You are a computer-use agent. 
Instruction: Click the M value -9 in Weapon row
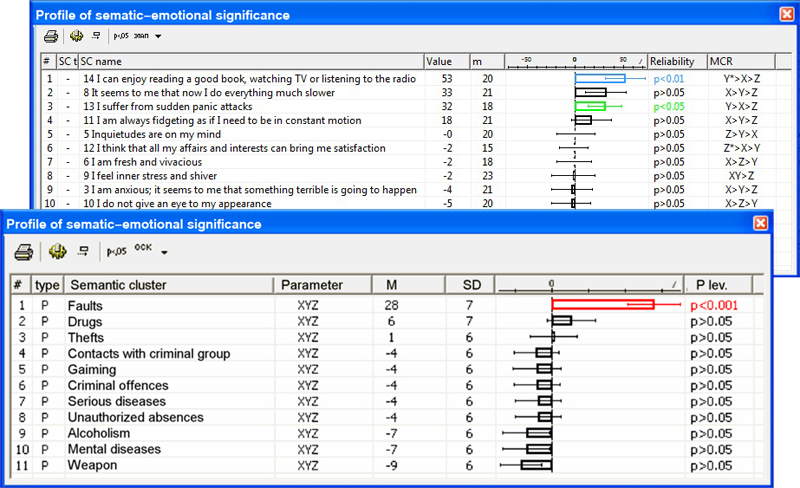tap(391, 466)
